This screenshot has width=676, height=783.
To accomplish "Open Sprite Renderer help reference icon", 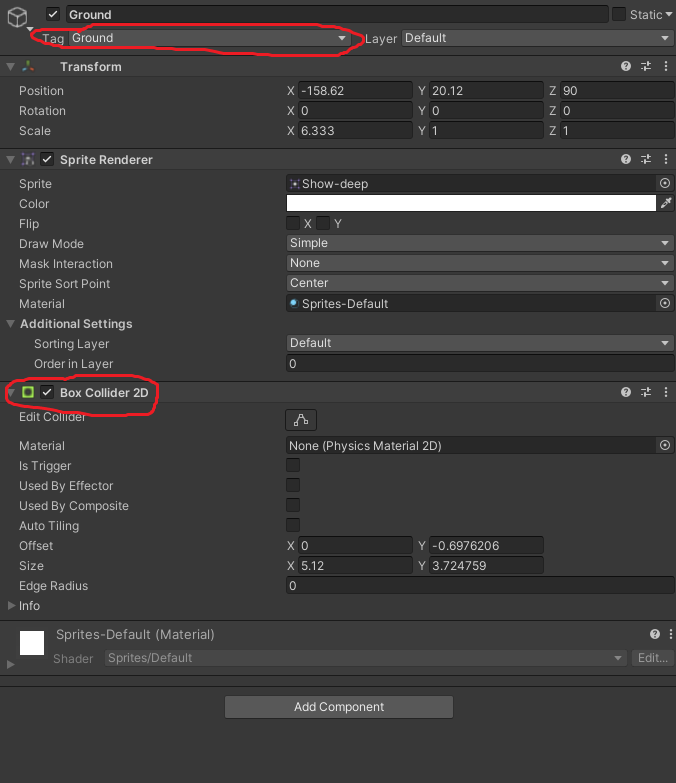I will tap(626, 159).
